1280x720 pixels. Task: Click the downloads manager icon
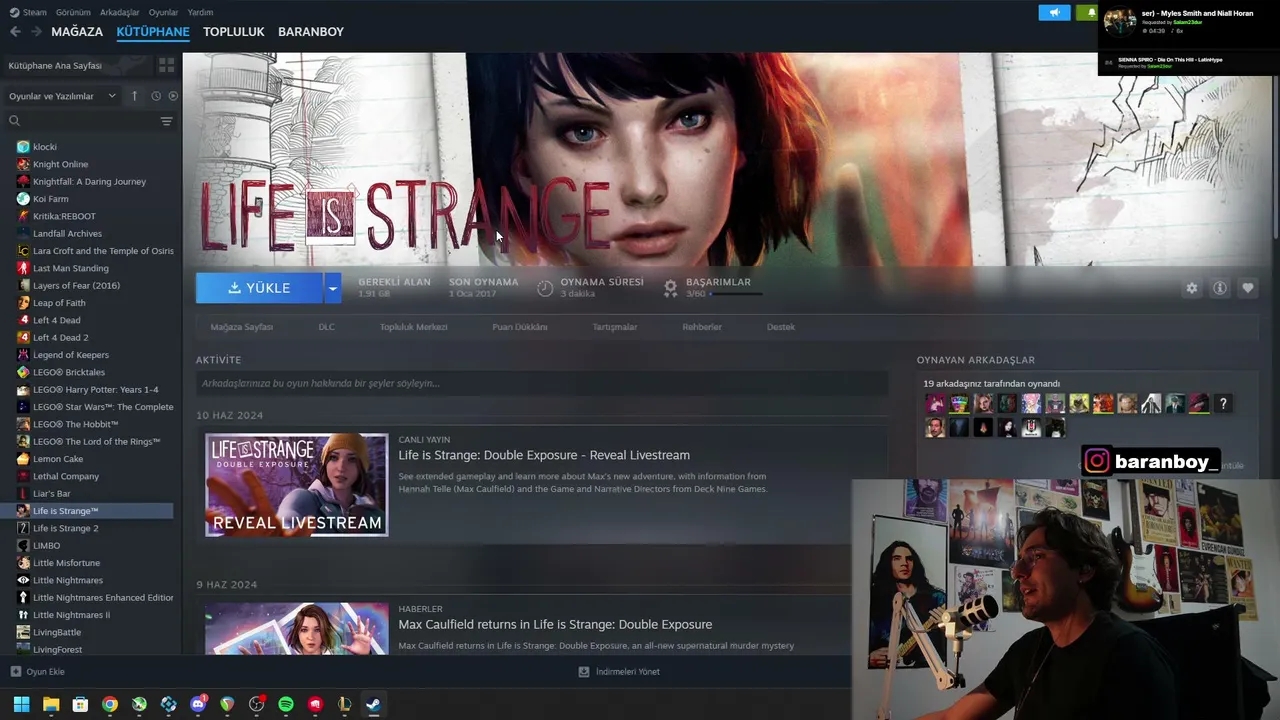click(x=584, y=672)
